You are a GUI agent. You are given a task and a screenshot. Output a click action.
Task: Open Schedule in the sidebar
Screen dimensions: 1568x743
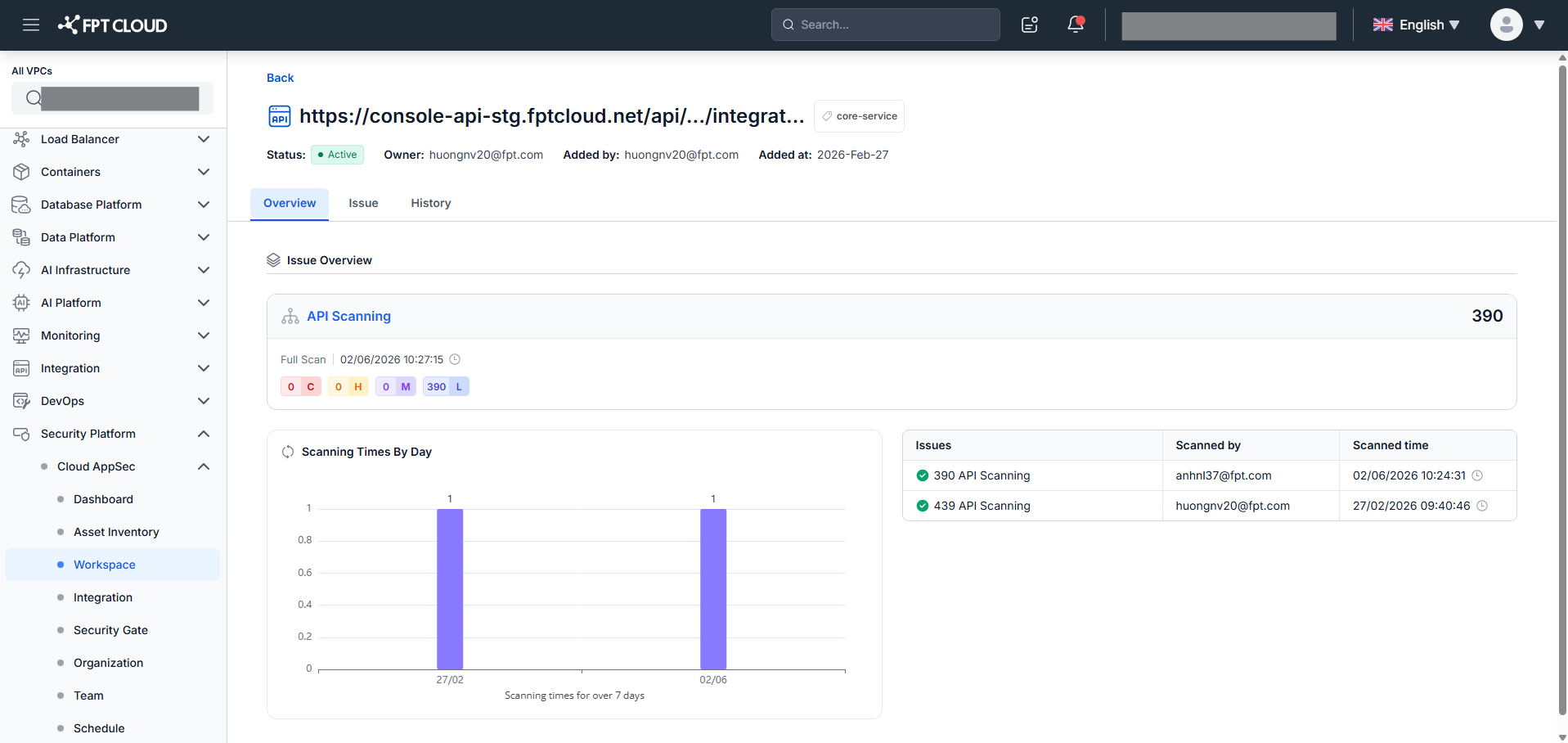99,728
